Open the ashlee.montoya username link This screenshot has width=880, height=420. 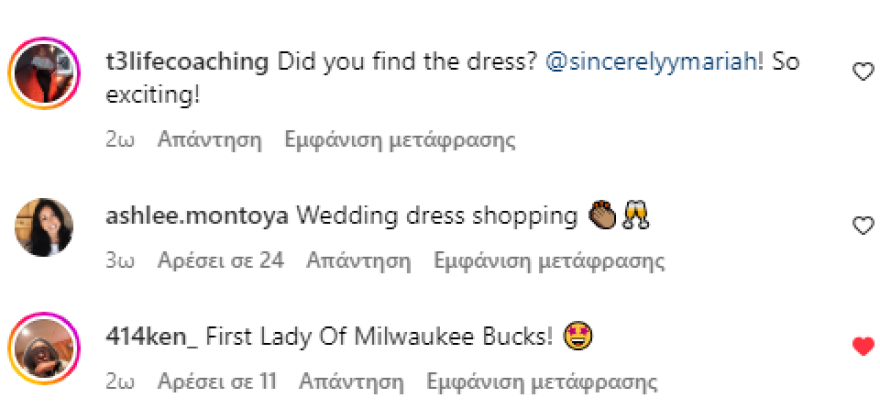pos(197,216)
